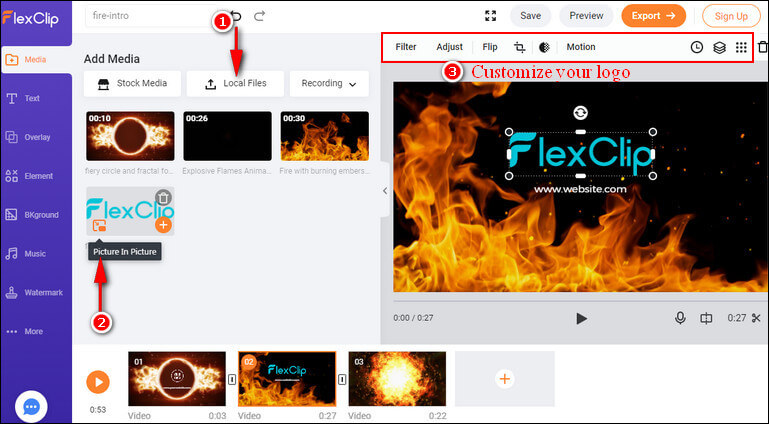Viewport: 769px width, 424px height.
Task: Click the top-left resize handle of the logo
Action: pos(509,132)
